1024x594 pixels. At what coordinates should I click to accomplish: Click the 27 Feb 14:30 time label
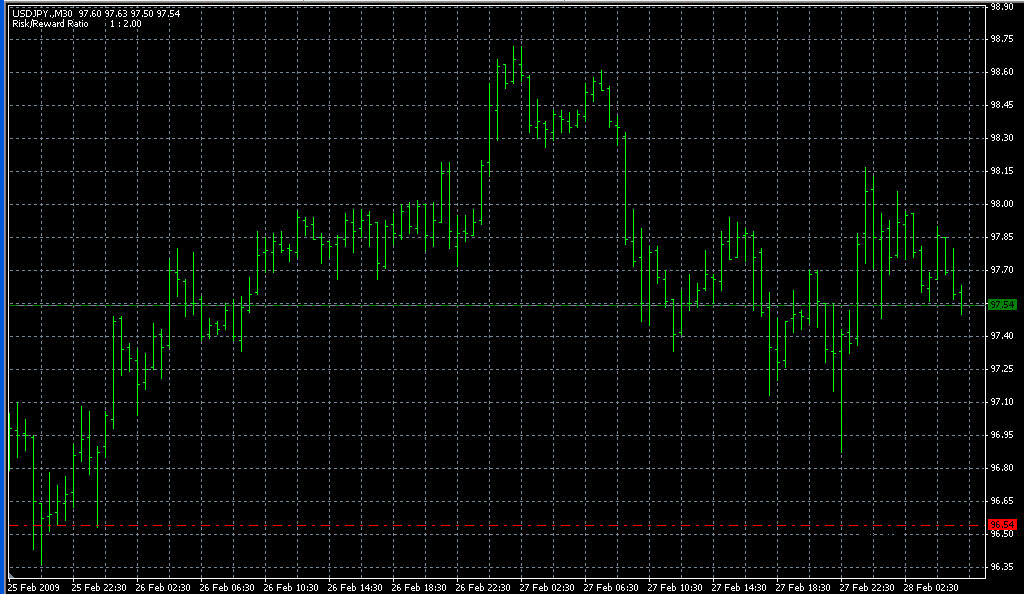(739, 587)
